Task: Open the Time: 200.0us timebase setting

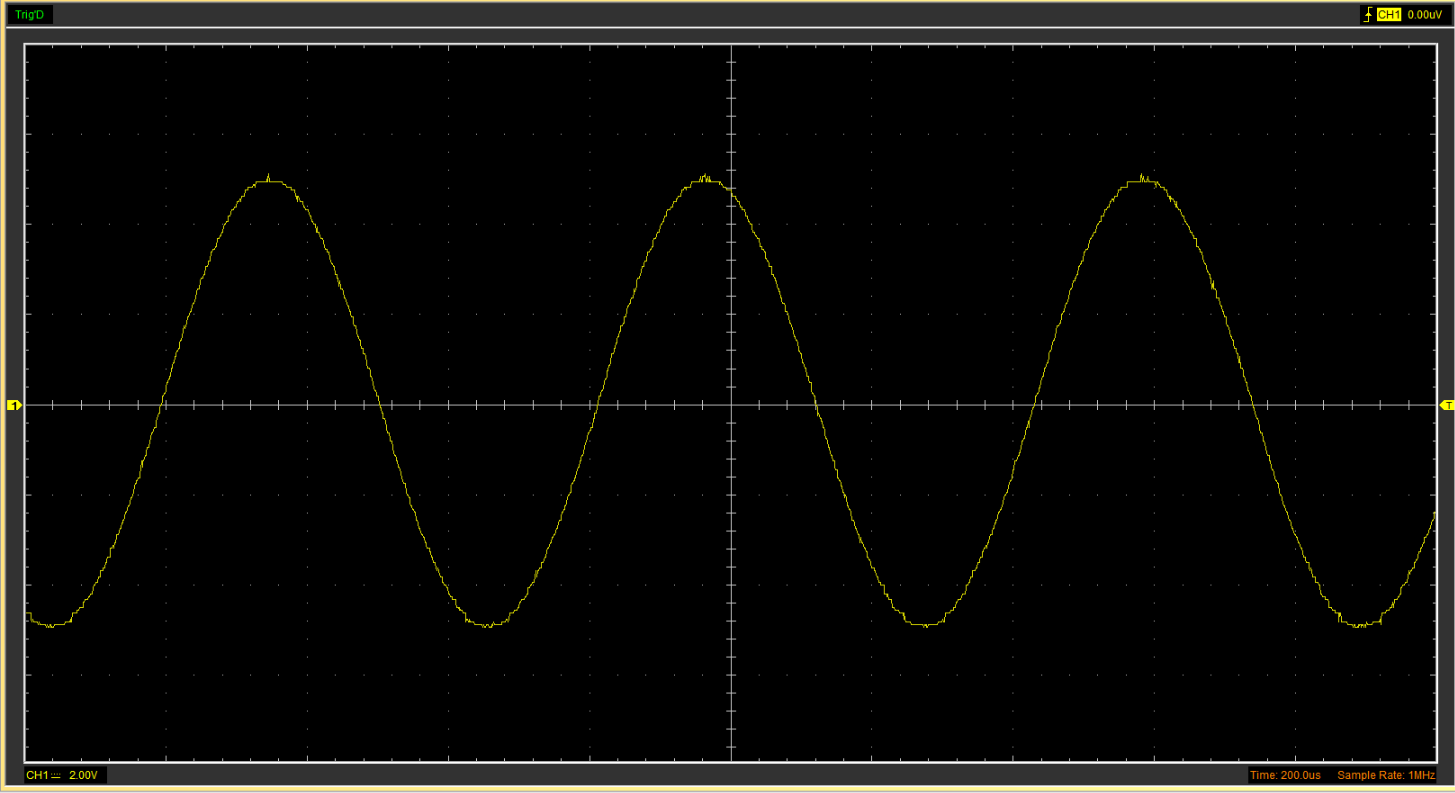Action: click(1285, 776)
